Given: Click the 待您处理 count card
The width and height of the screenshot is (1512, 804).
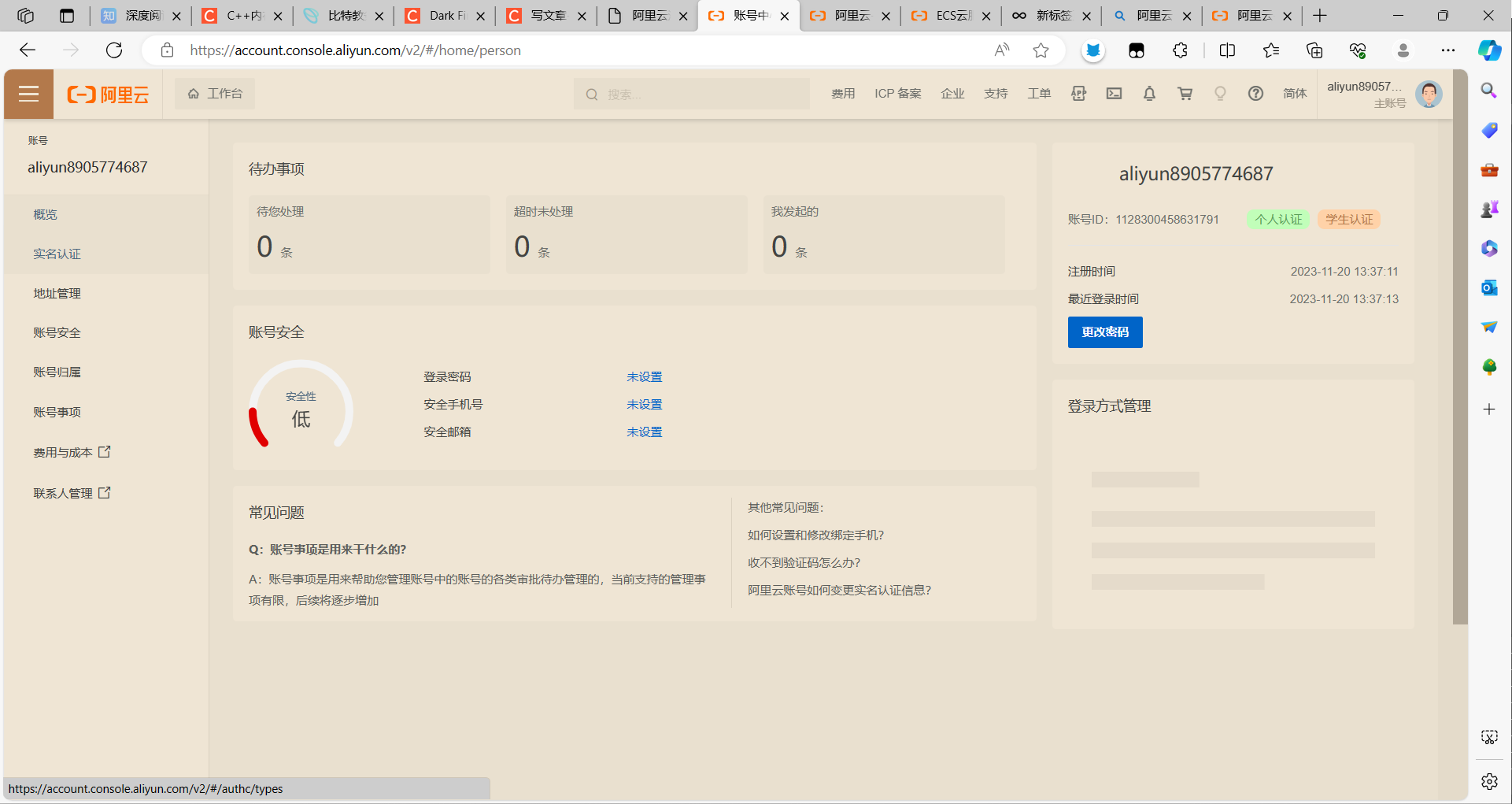Looking at the screenshot, I should pos(369,235).
